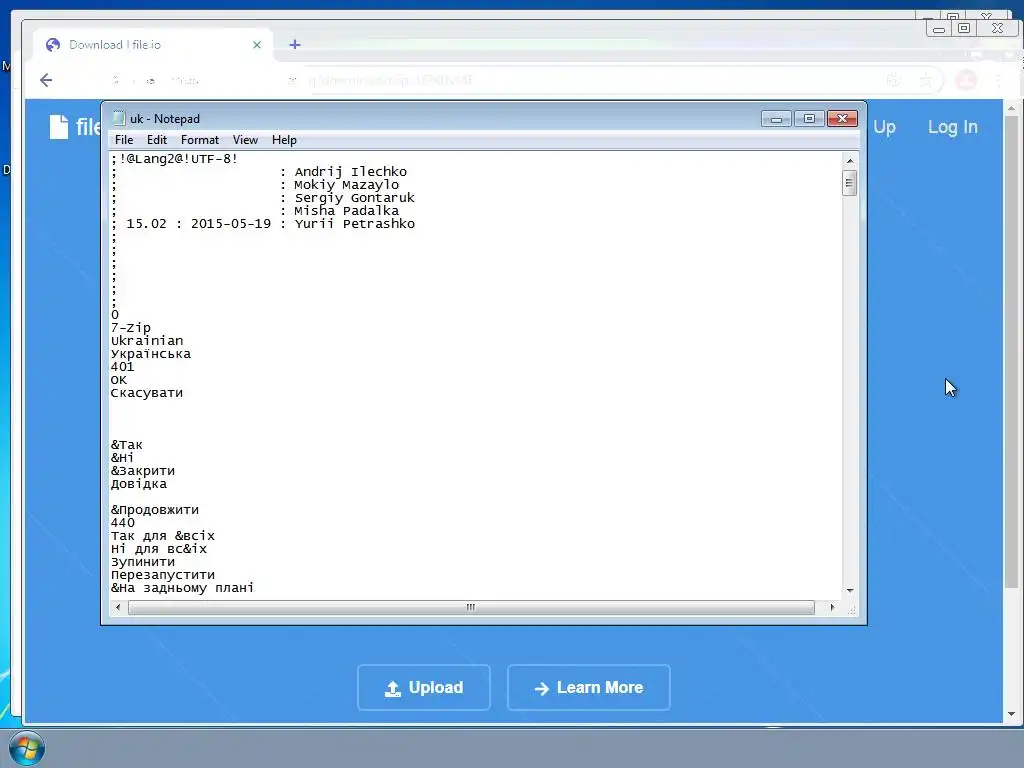This screenshot has height=768, width=1024.
Task: Click the line 'Перезапустити'
Action: pos(163,575)
